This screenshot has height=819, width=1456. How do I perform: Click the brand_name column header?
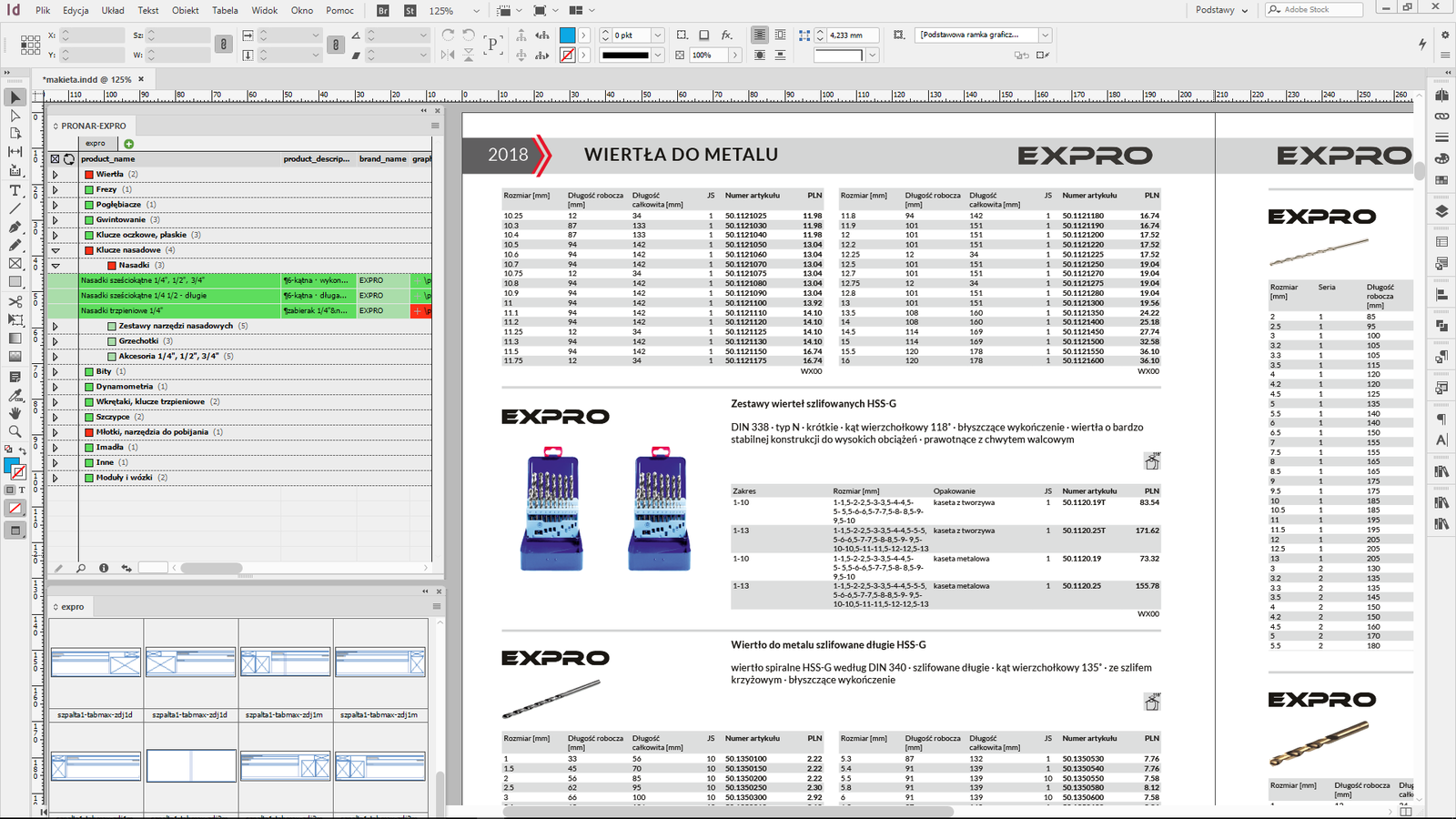click(x=382, y=158)
